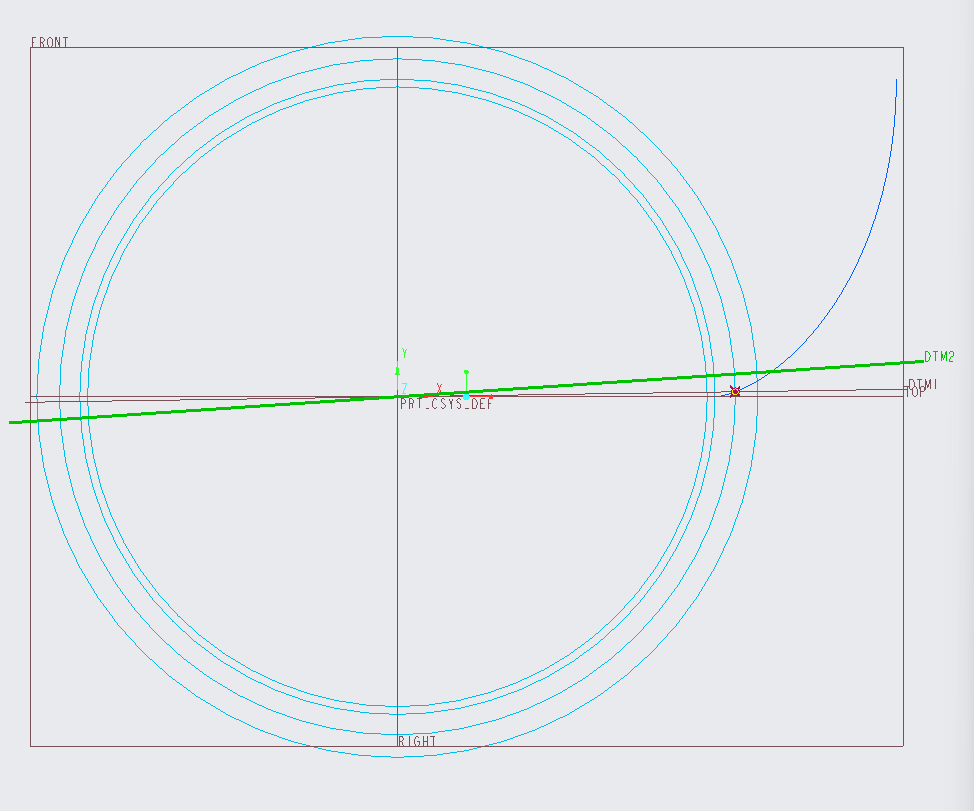Select the cyan Z axis letter

(x=404, y=388)
